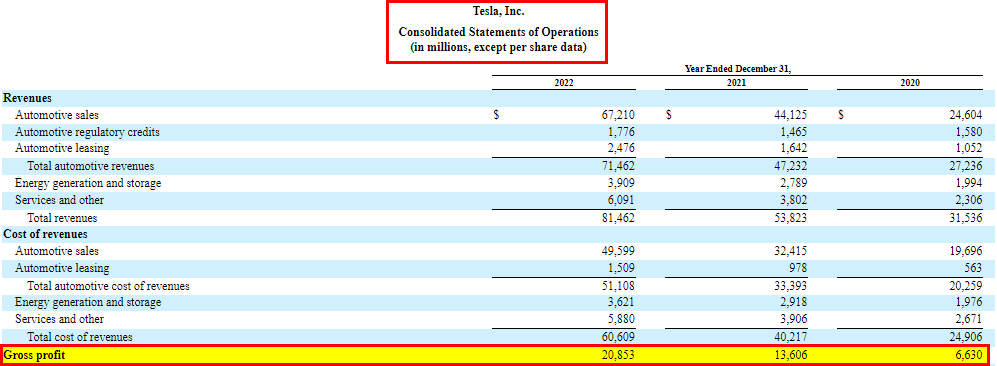Screen dimensions: 997x366
Task: Select the 2020 column header
Action: tap(910, 83)
